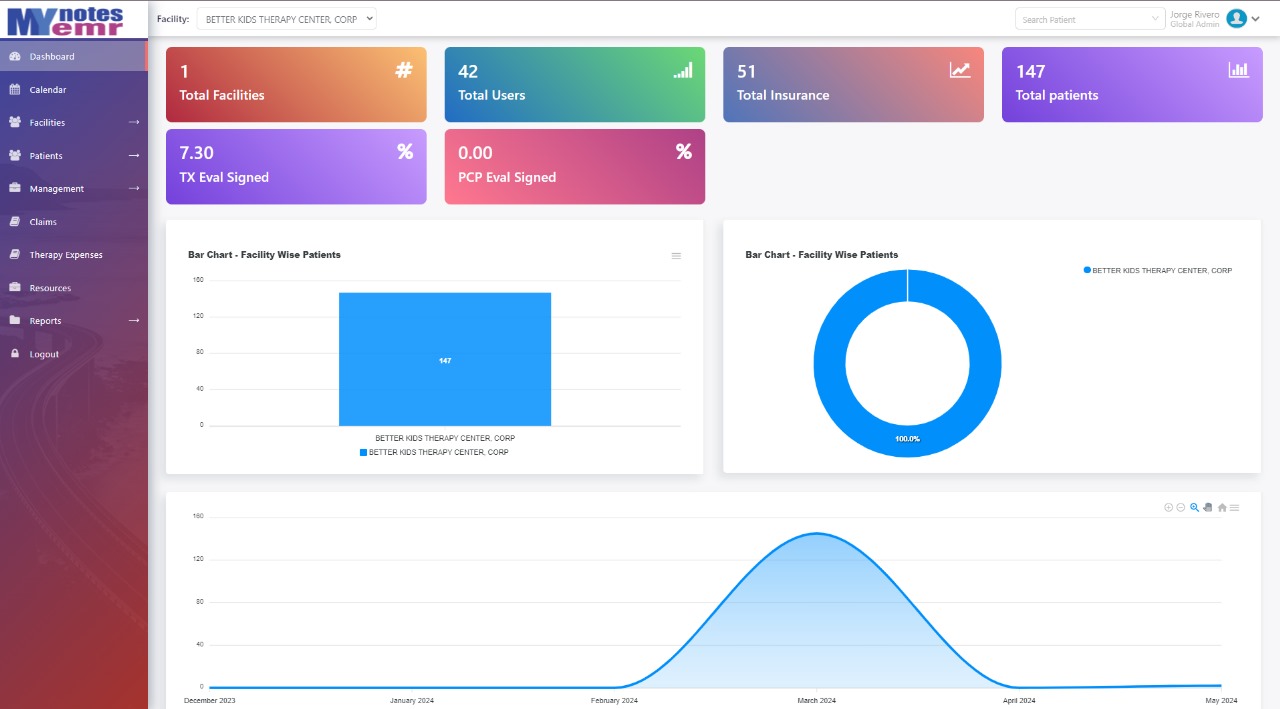
Task: Open the bar chart hamburger menu icon
Action: 676,256
